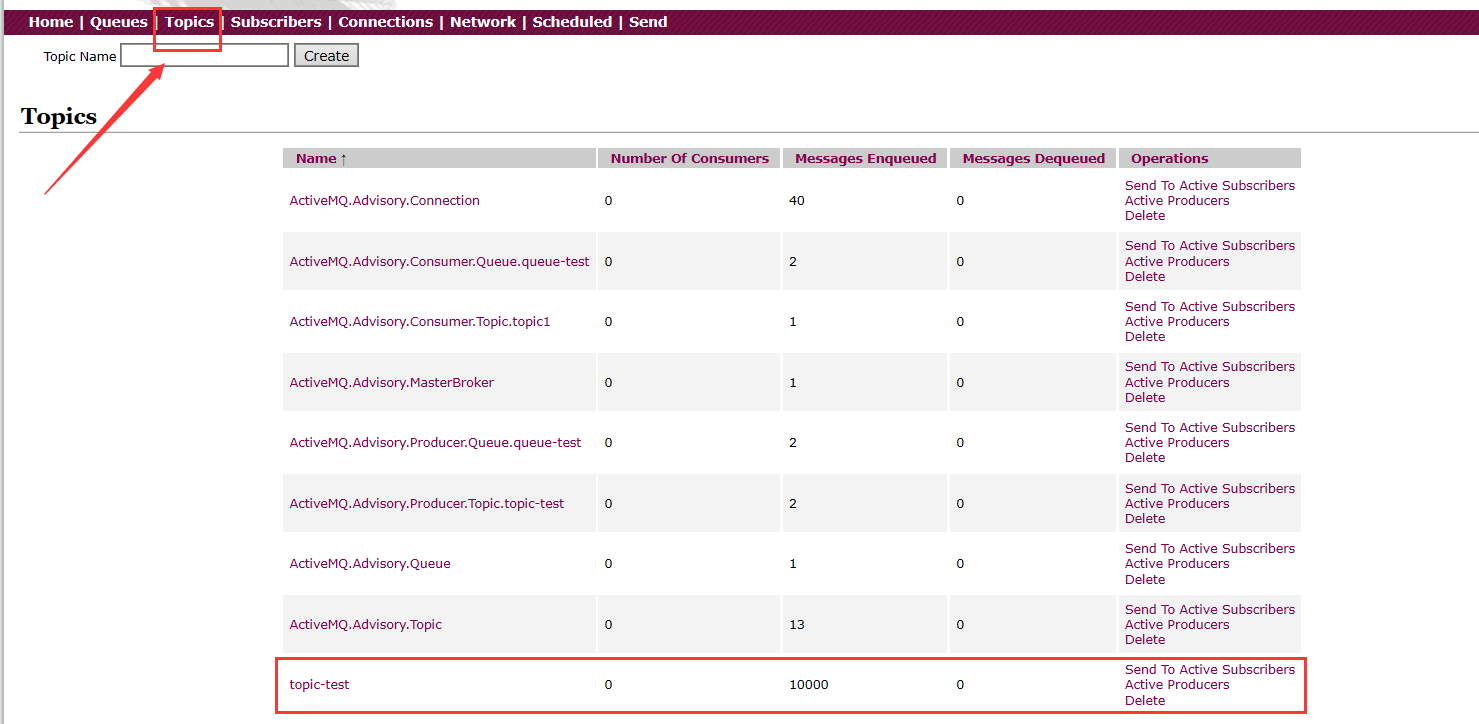
Task: View Active Producers for Advisory.Queue
Action: (x=1177, y=564)
